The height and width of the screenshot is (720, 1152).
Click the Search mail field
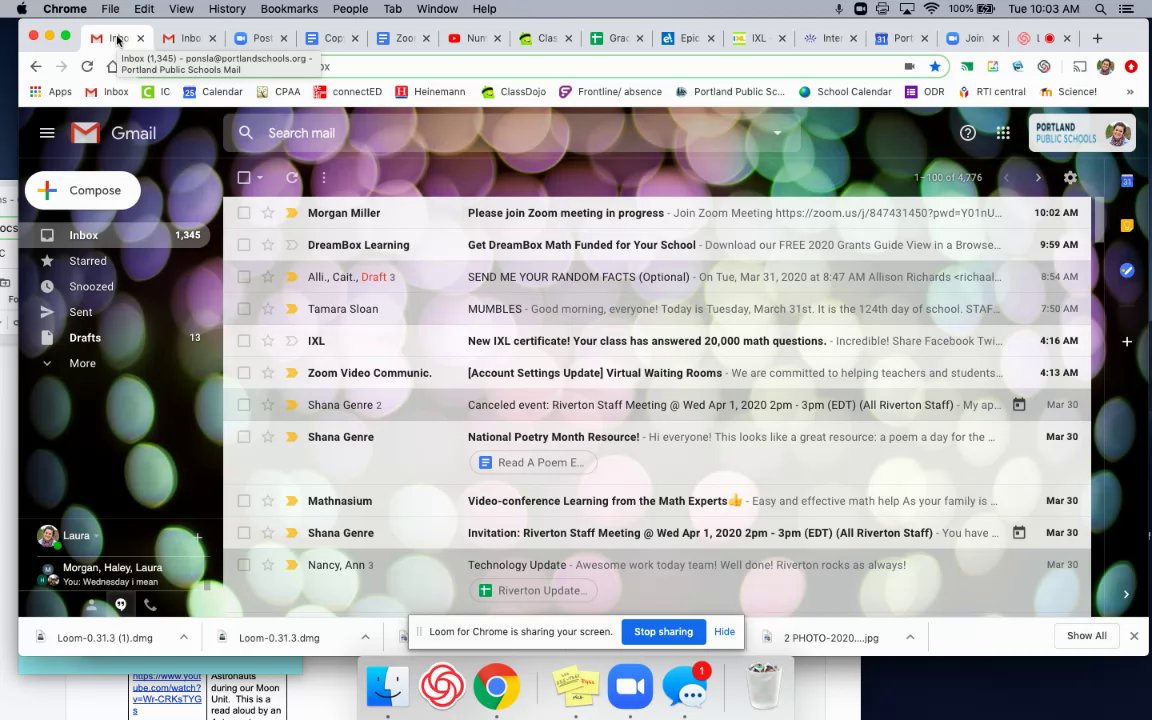click(514, 133)
